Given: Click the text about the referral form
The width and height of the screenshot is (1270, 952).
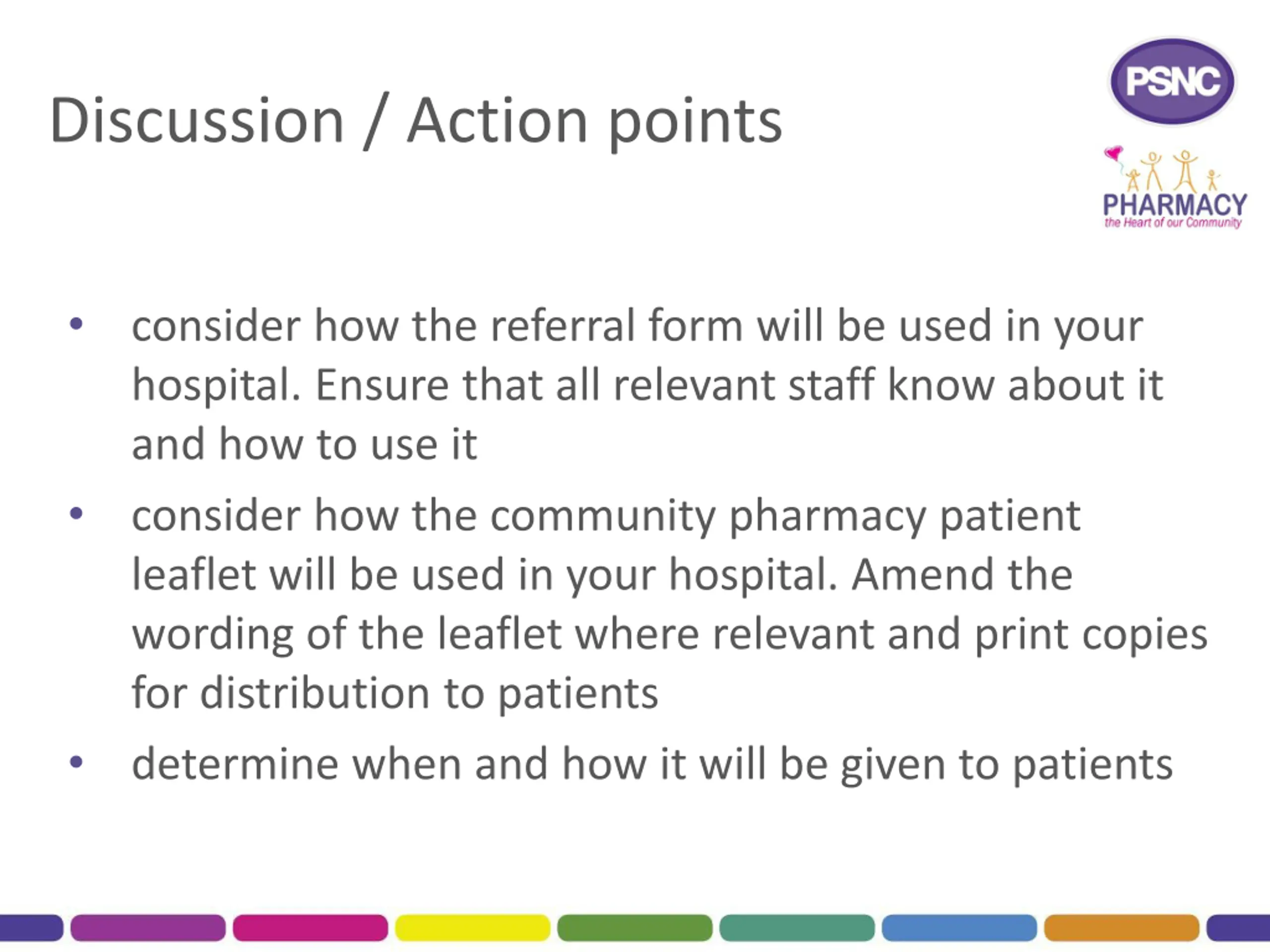Looking at the screenshot, I should pyautogui.click(x=647, y=384).
